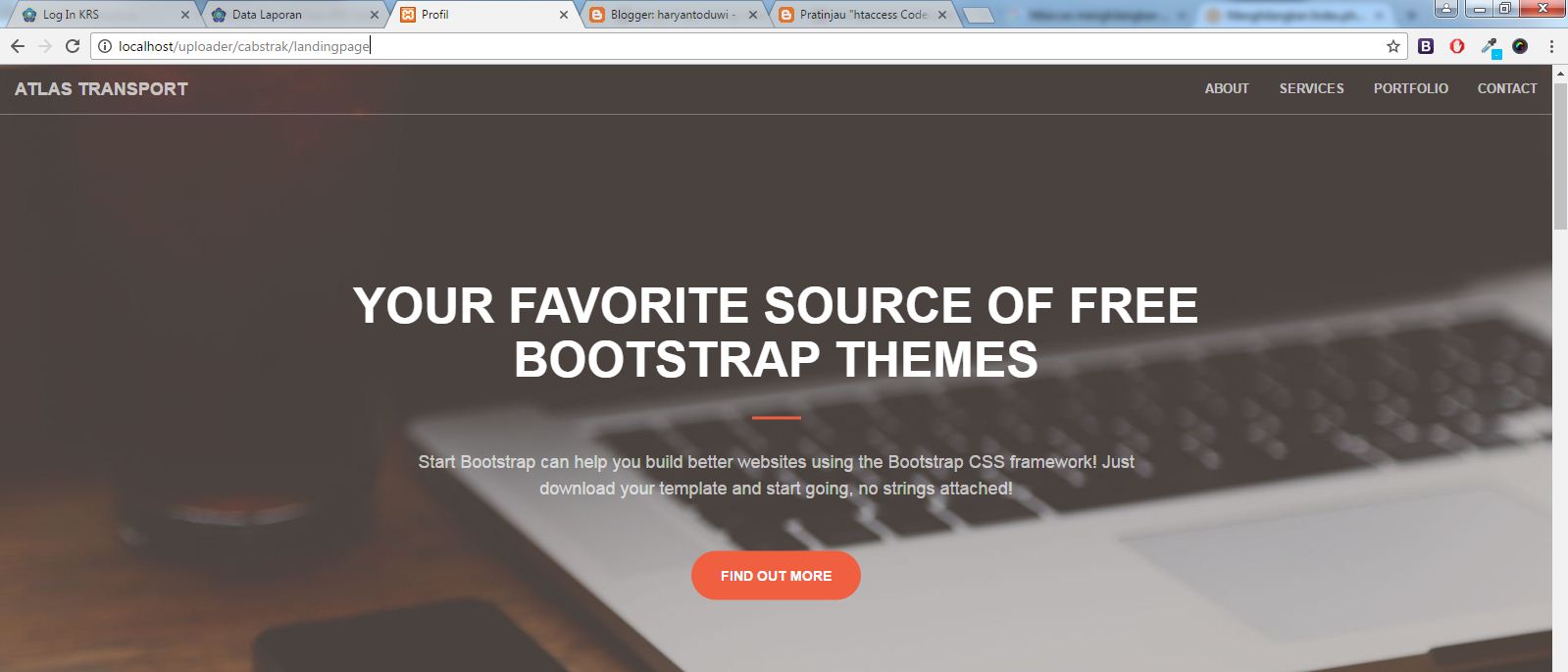Reload the page with refresh icon
This screenshot has width=1568, height=672.
click(73, 46)
